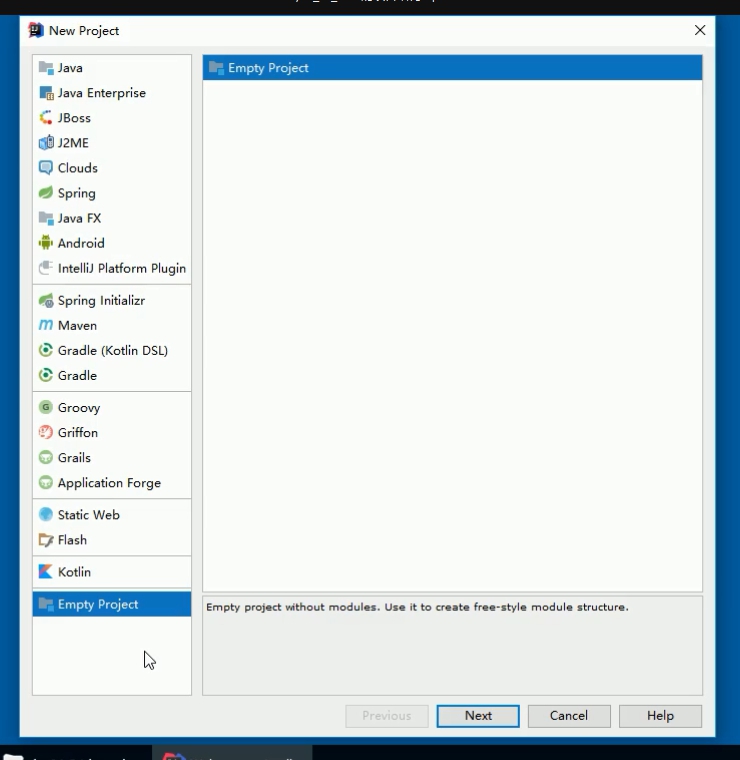Select "J2ME" label in list

pyautogui.click(x=73, y=143)
